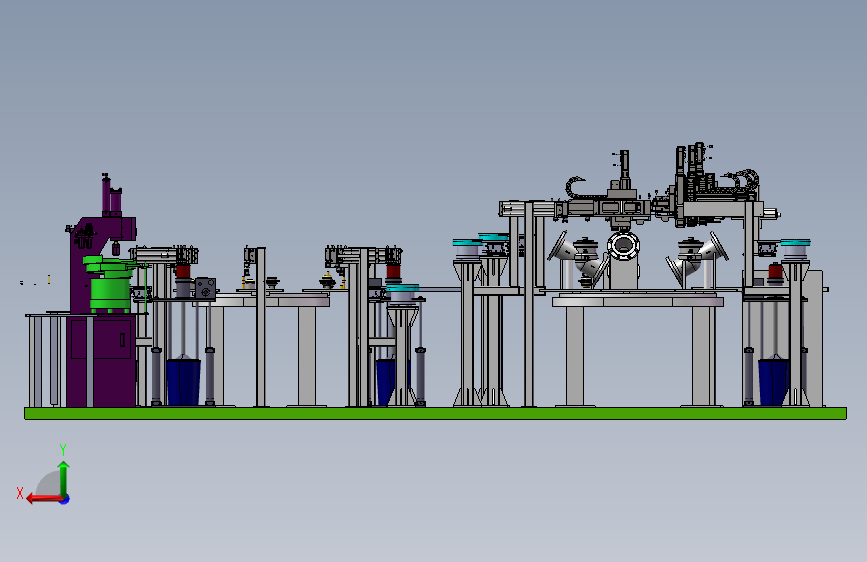Screen dimensions: 867x562
Task: Click the red X axis arrow of triad
Action: click(44, 499)
